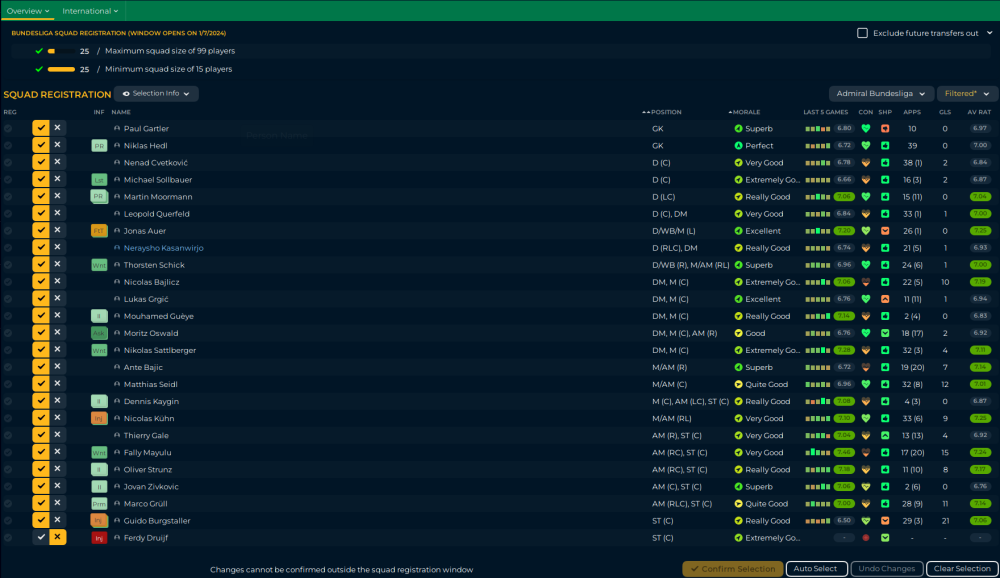The image size is (1000, 578).
Task: Open the Overview tab menu
Action: click(x=27, y=11)
